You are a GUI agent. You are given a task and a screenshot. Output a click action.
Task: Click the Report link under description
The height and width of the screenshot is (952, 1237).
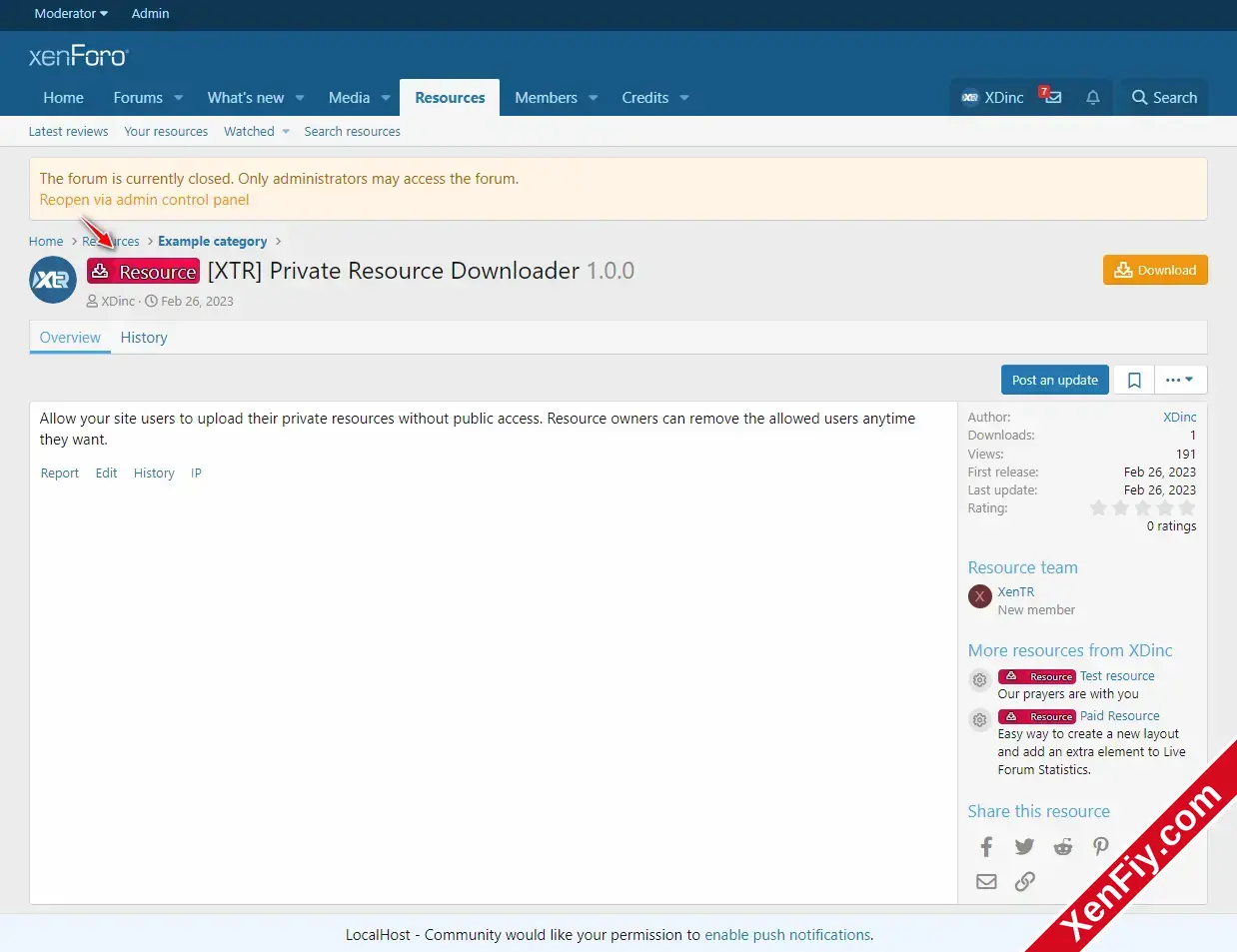(x=60, y=474)
